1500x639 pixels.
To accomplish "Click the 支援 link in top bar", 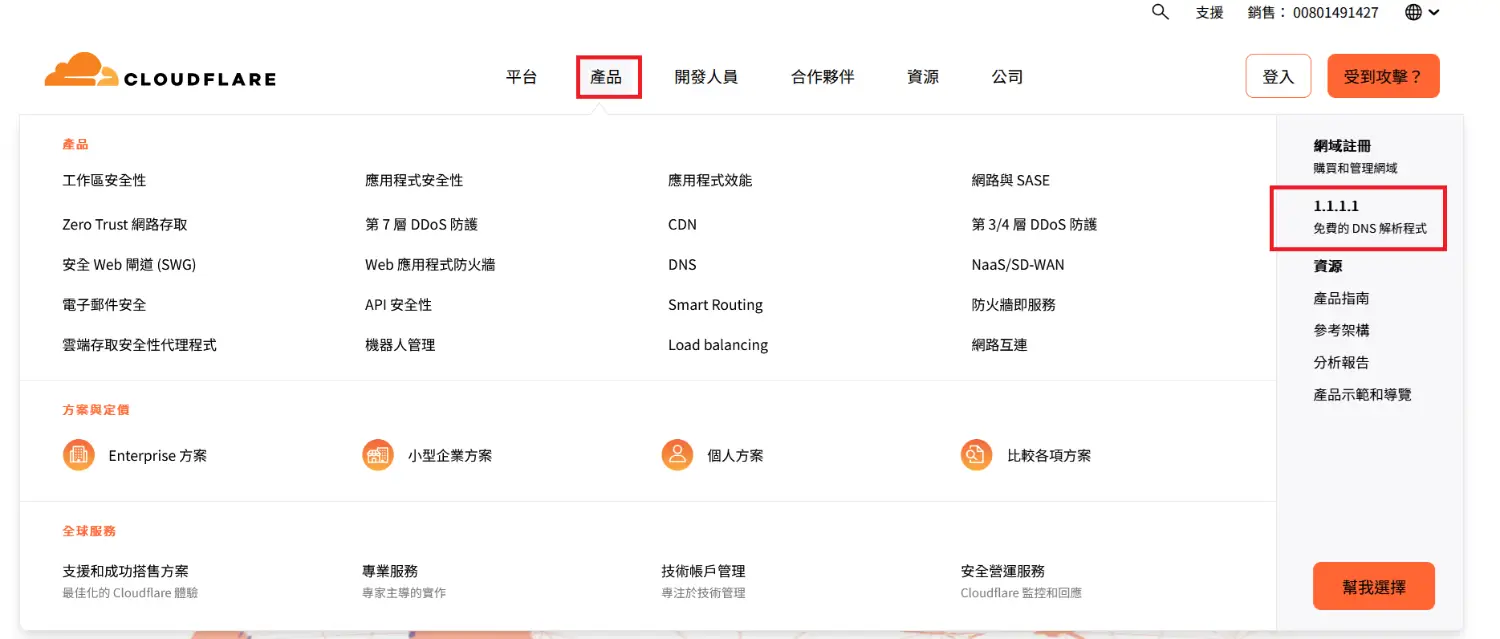I will (1209, 13).
